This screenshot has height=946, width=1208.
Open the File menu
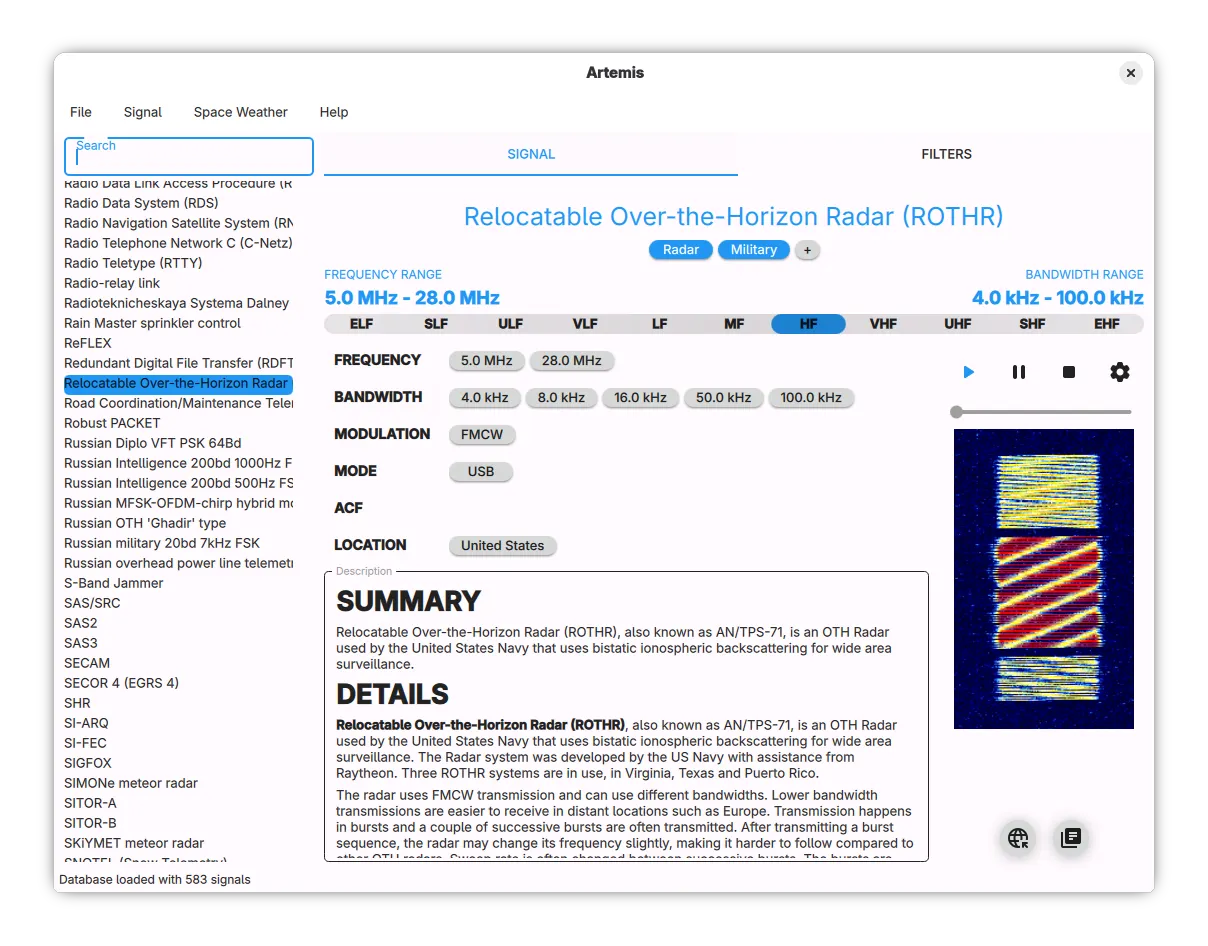pyautogui.click(x=81, y=112)
